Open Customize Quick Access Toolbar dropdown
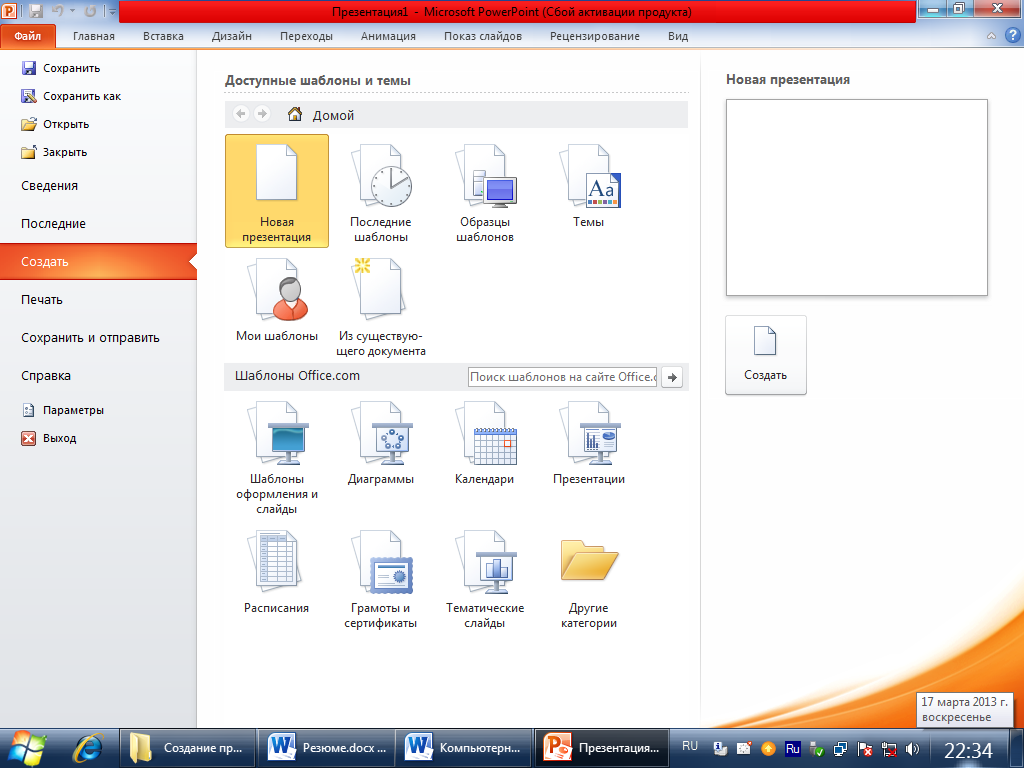1024x768 pixels. click(x=112, y=12)
